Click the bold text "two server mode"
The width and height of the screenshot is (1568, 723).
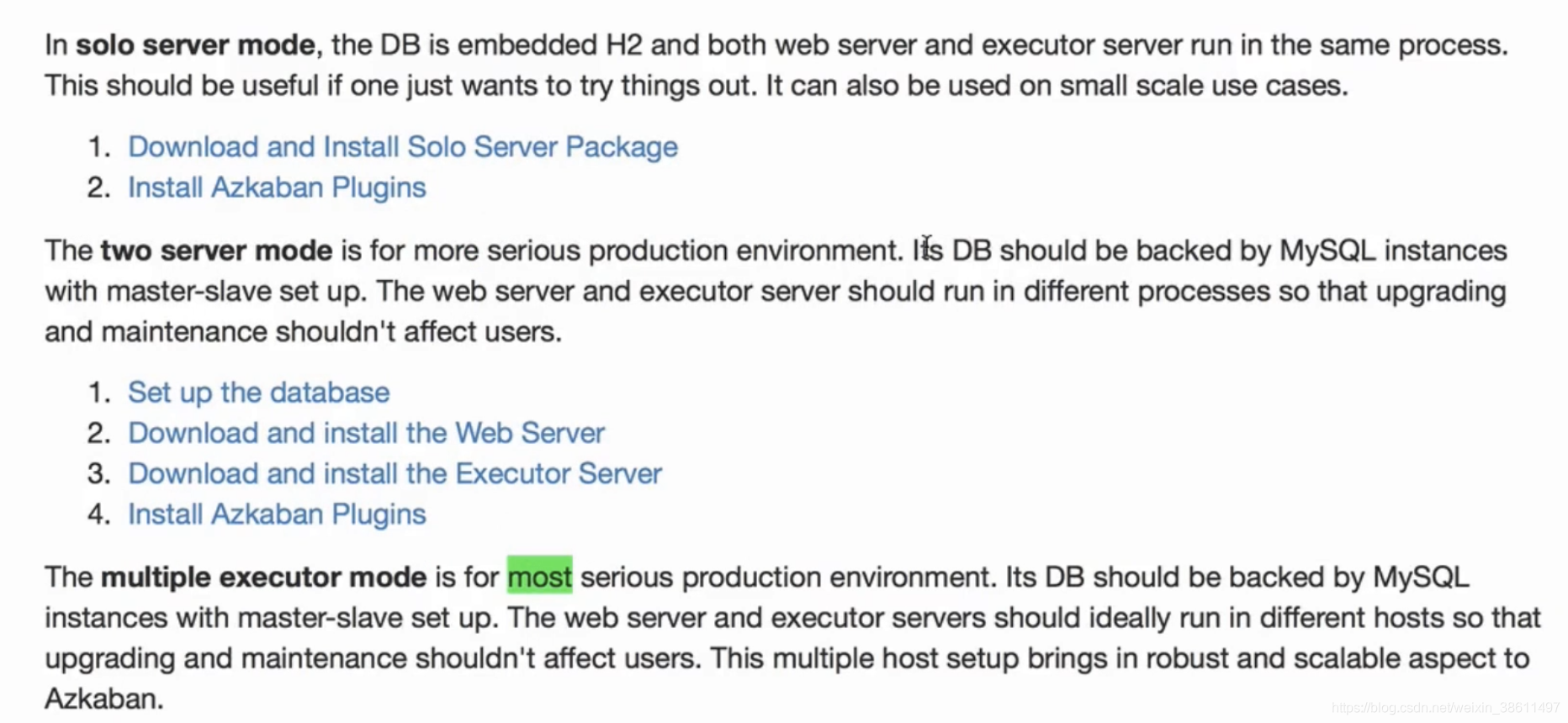point(216,251)
